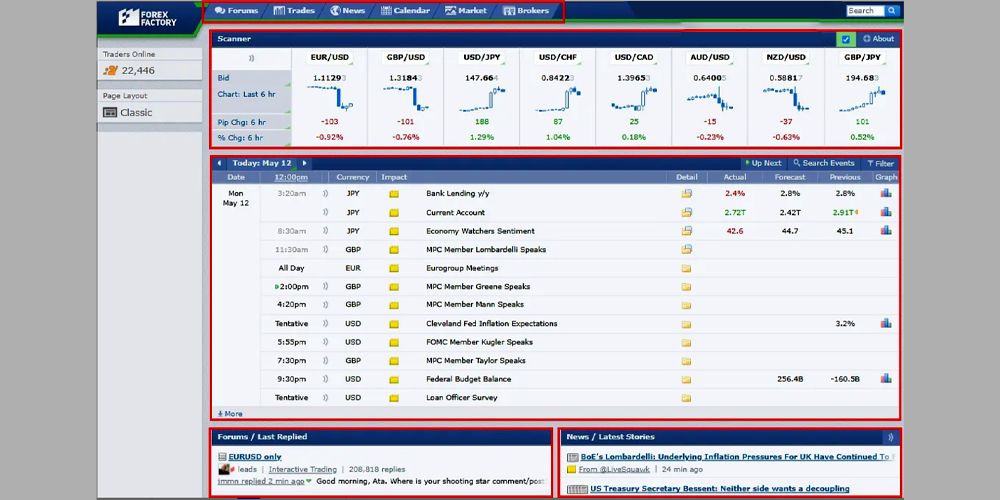This screenshot has width=1000, height=500.
Task: Open the Scanner About link
Action: point(878,39)
